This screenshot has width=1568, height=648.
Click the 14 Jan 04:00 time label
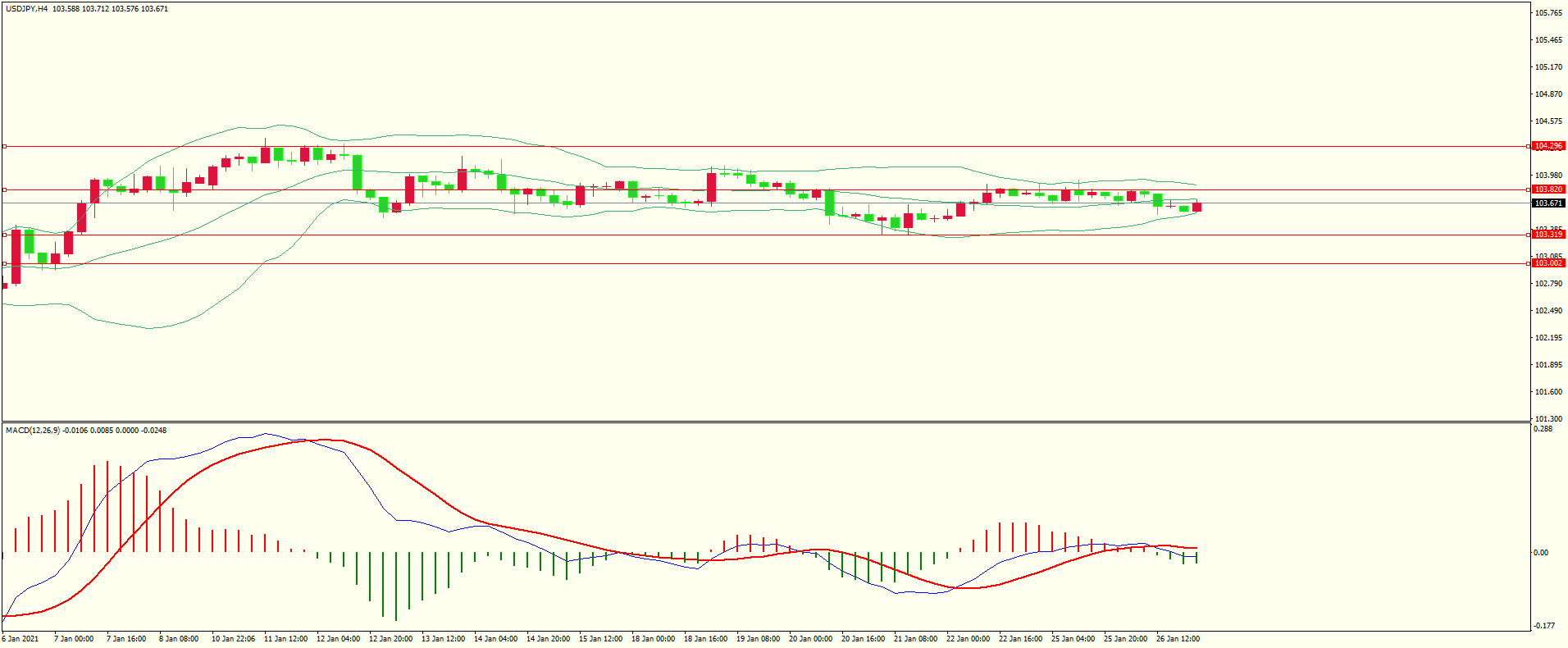495,639
